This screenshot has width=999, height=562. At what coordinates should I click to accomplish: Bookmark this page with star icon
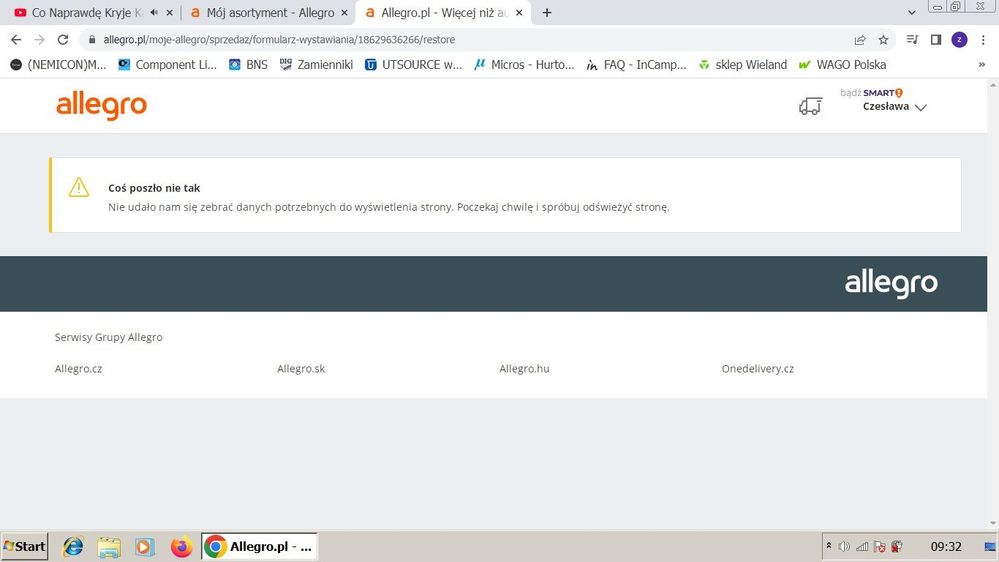[883, 40]
